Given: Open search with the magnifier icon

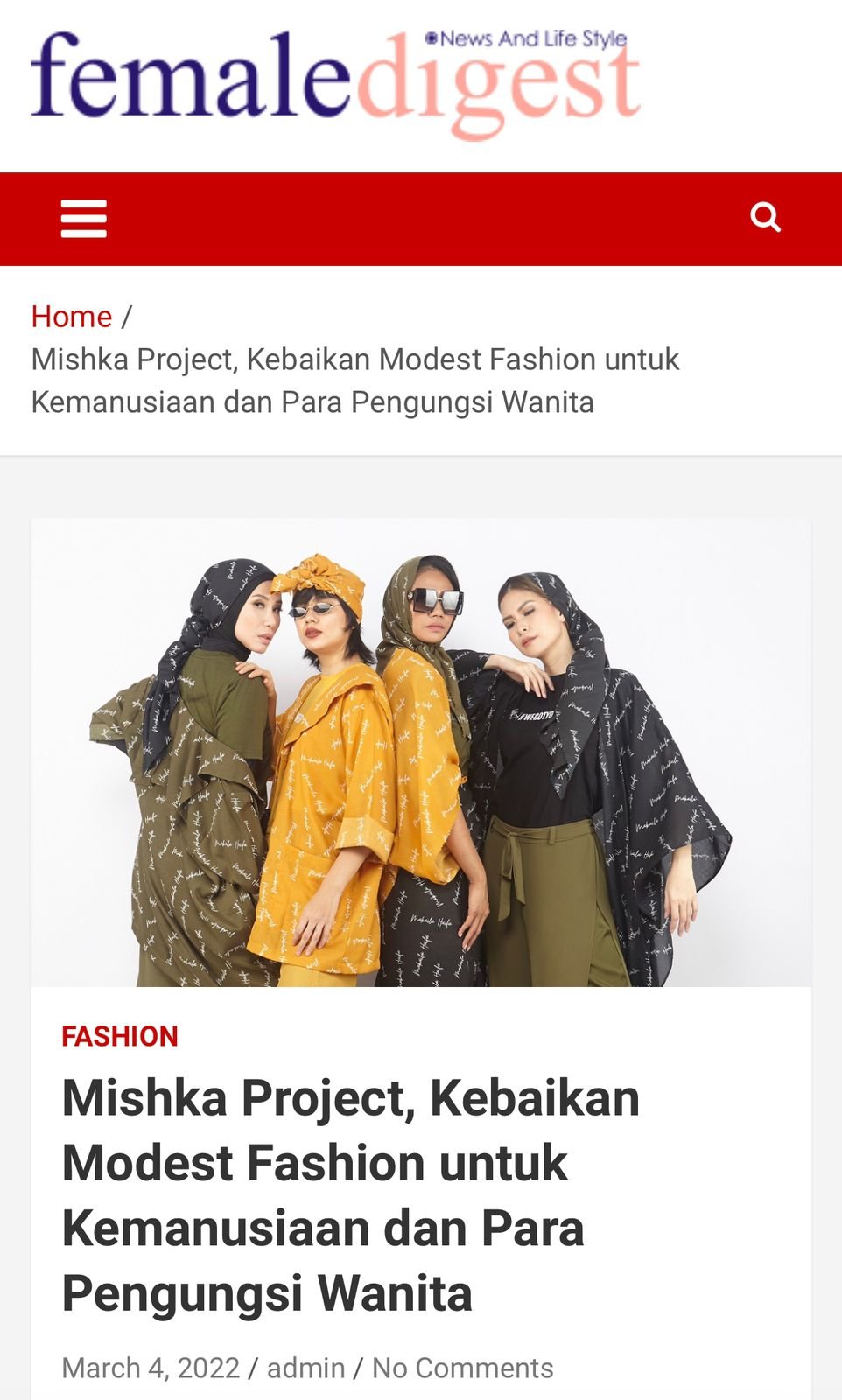Looking at the screenshot, I should click(x=765, y=216).
